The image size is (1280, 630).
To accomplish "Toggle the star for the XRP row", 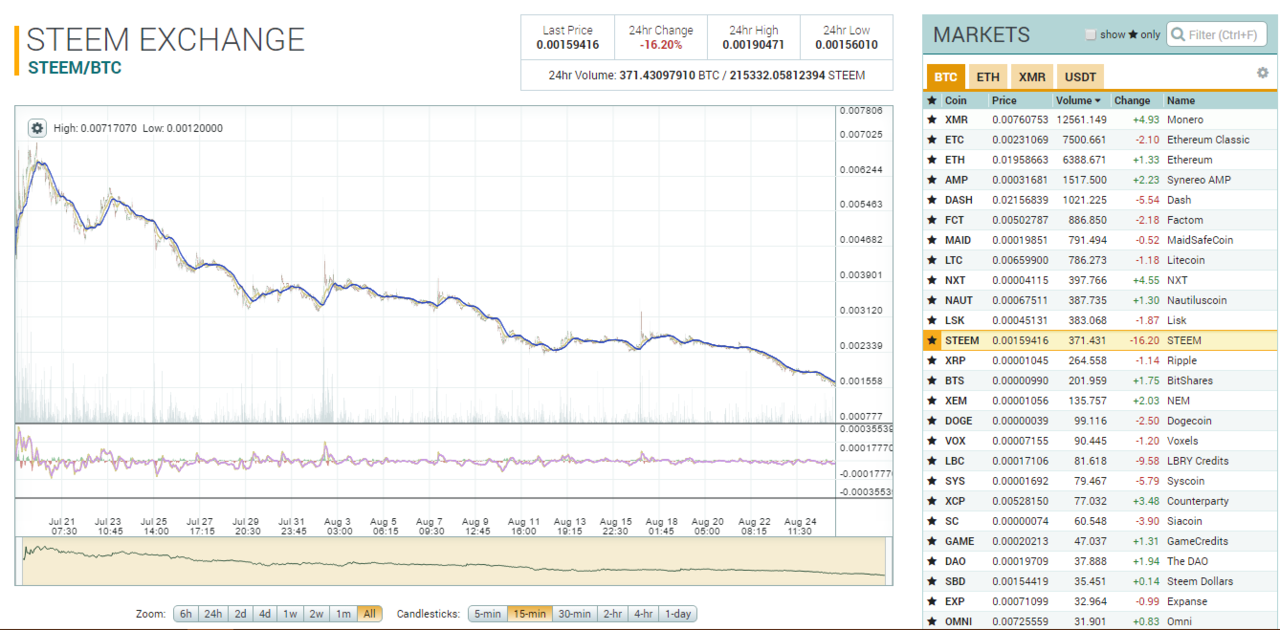I will click(x=932, y=361).
